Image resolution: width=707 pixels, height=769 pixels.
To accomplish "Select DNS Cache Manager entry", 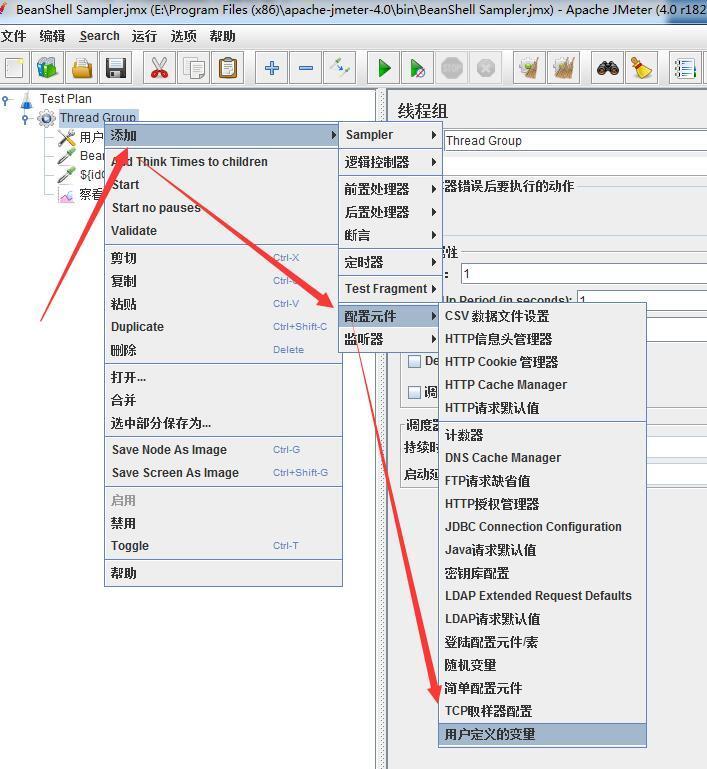I will 542,458.
